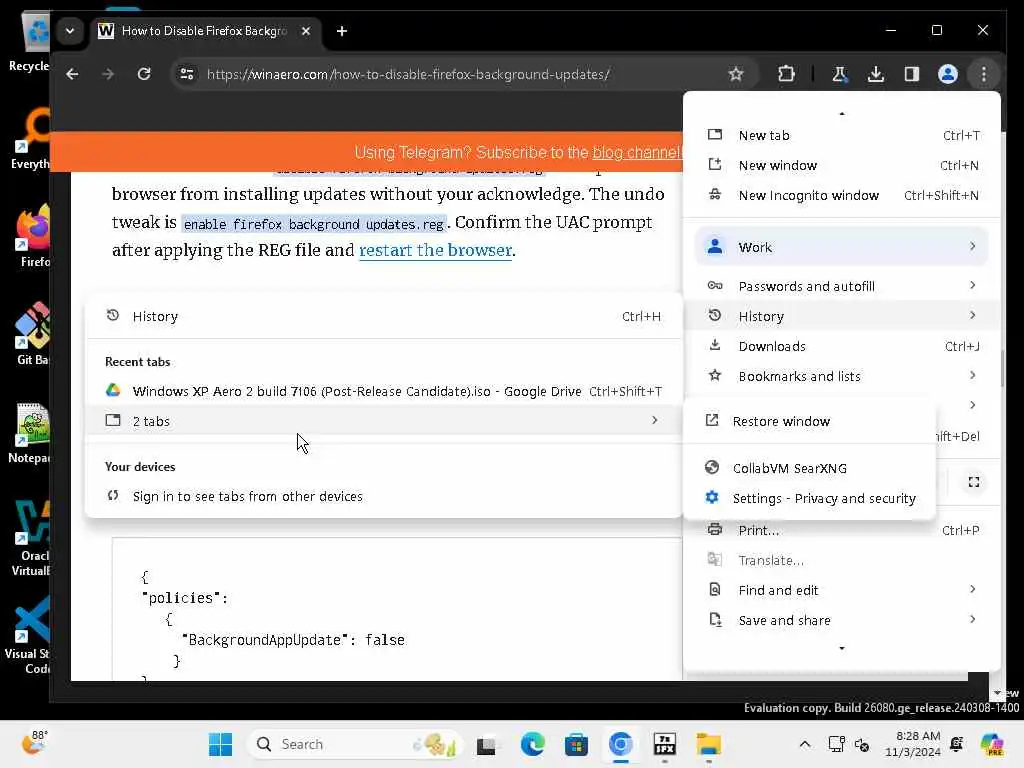This screenshot has width=1024, height=768.
Task: Expand Passwords and autofill submenu
Action: 842,286
